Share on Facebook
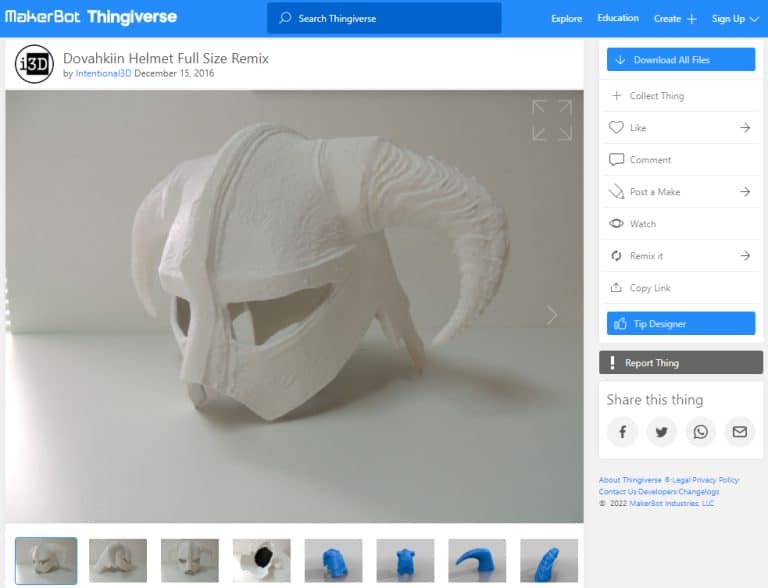The image size is (768, 588). [x=623, y=432]
